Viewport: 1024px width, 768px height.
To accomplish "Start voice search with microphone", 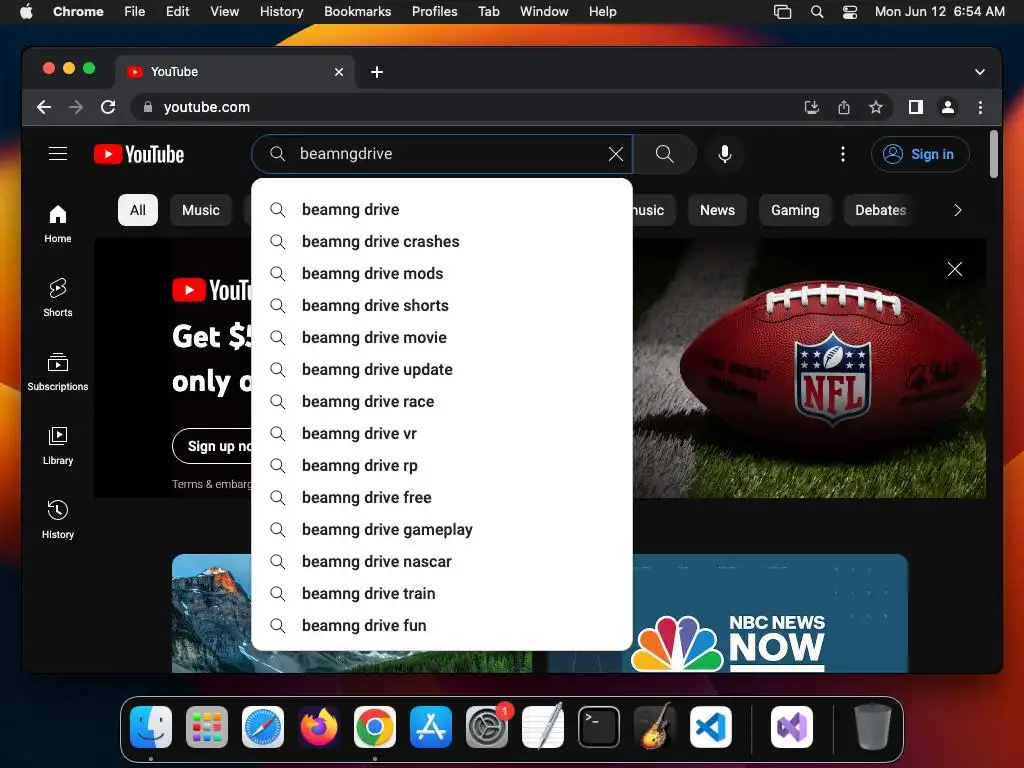I will (725, 153).
